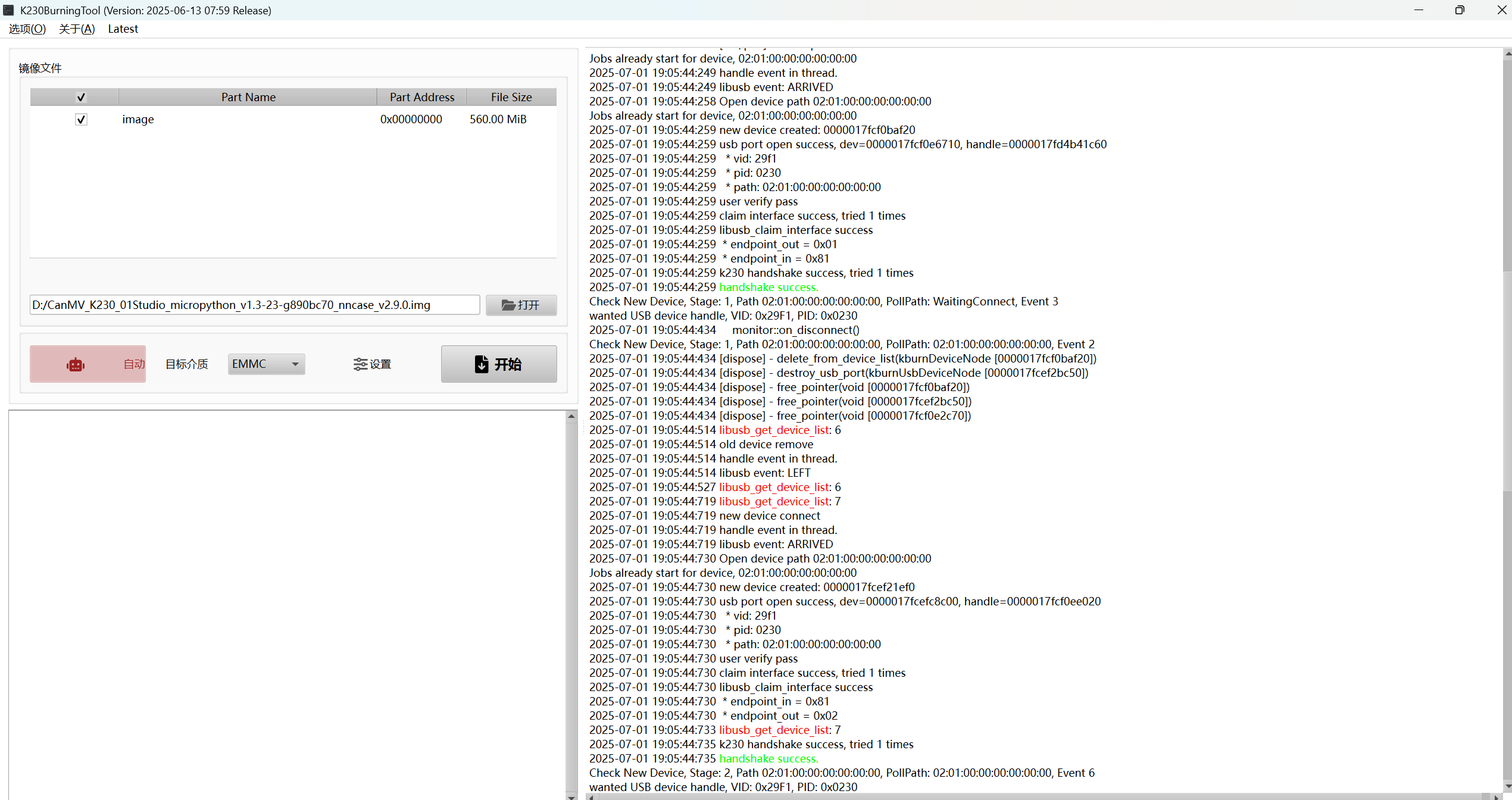
Task: Click the 目标介质 label
Action: click(x=186, y=364)
